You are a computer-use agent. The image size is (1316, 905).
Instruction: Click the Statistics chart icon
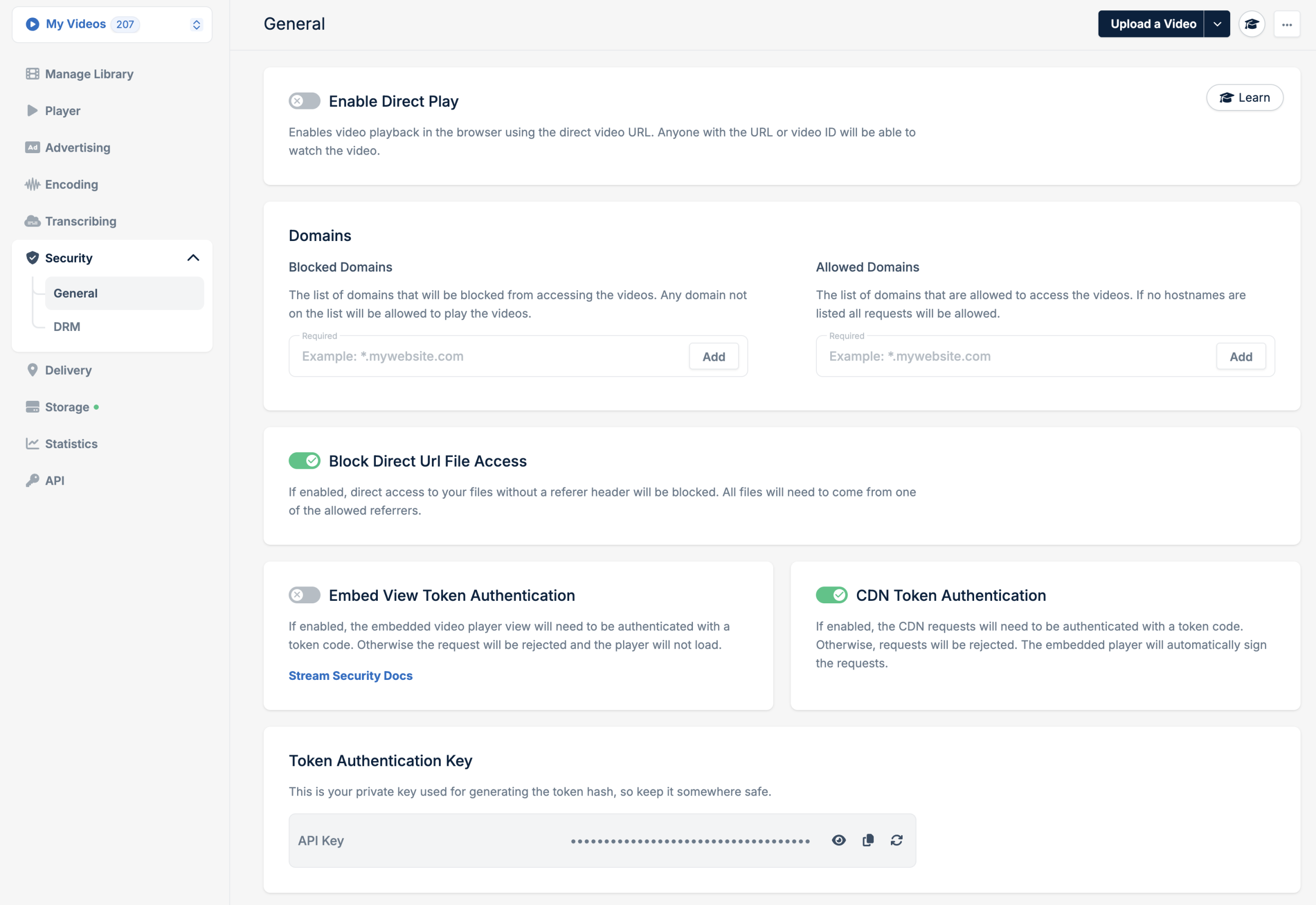(x=32, y=444)
